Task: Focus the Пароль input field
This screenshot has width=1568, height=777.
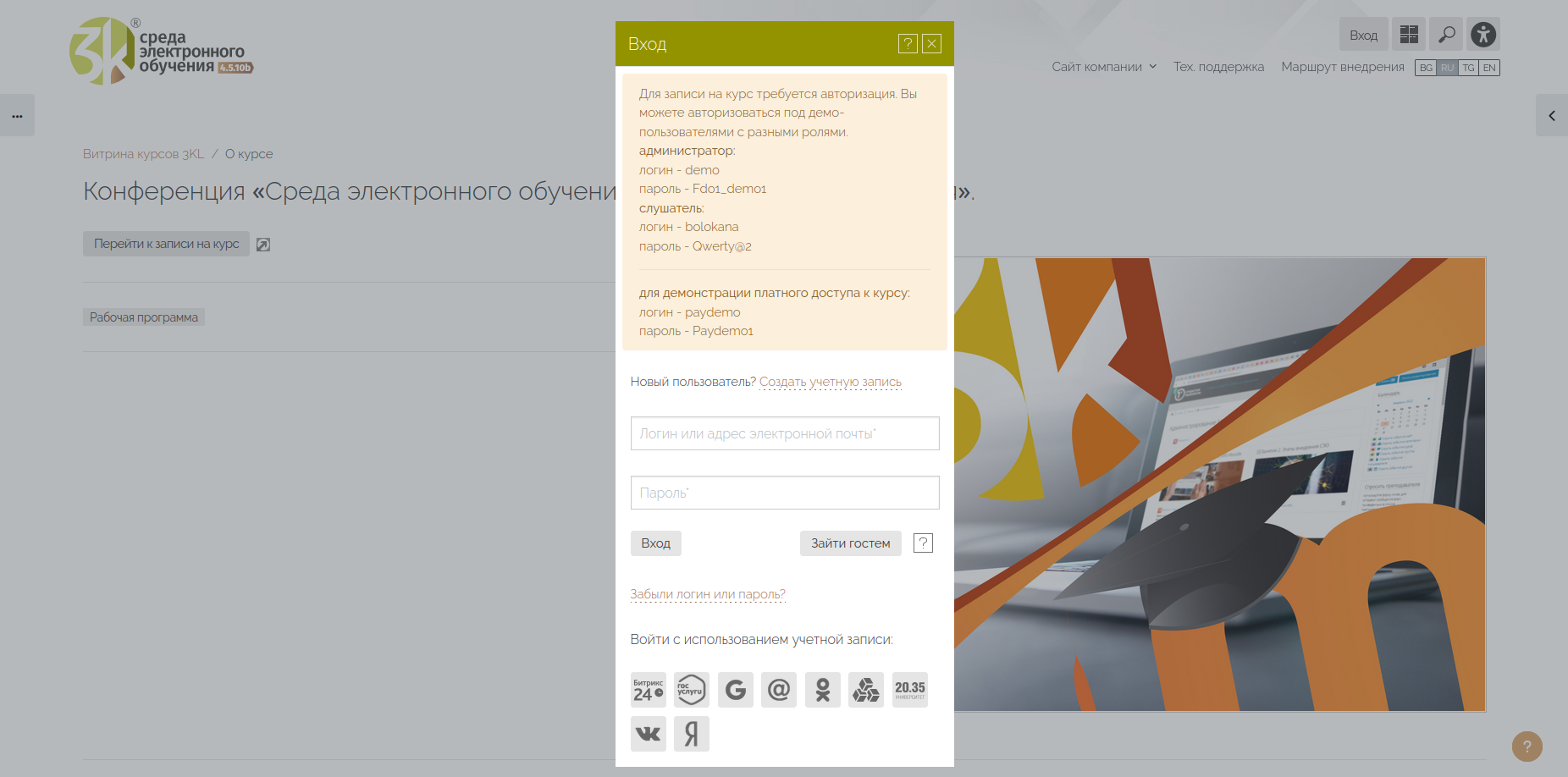Action: click(784, 493)
